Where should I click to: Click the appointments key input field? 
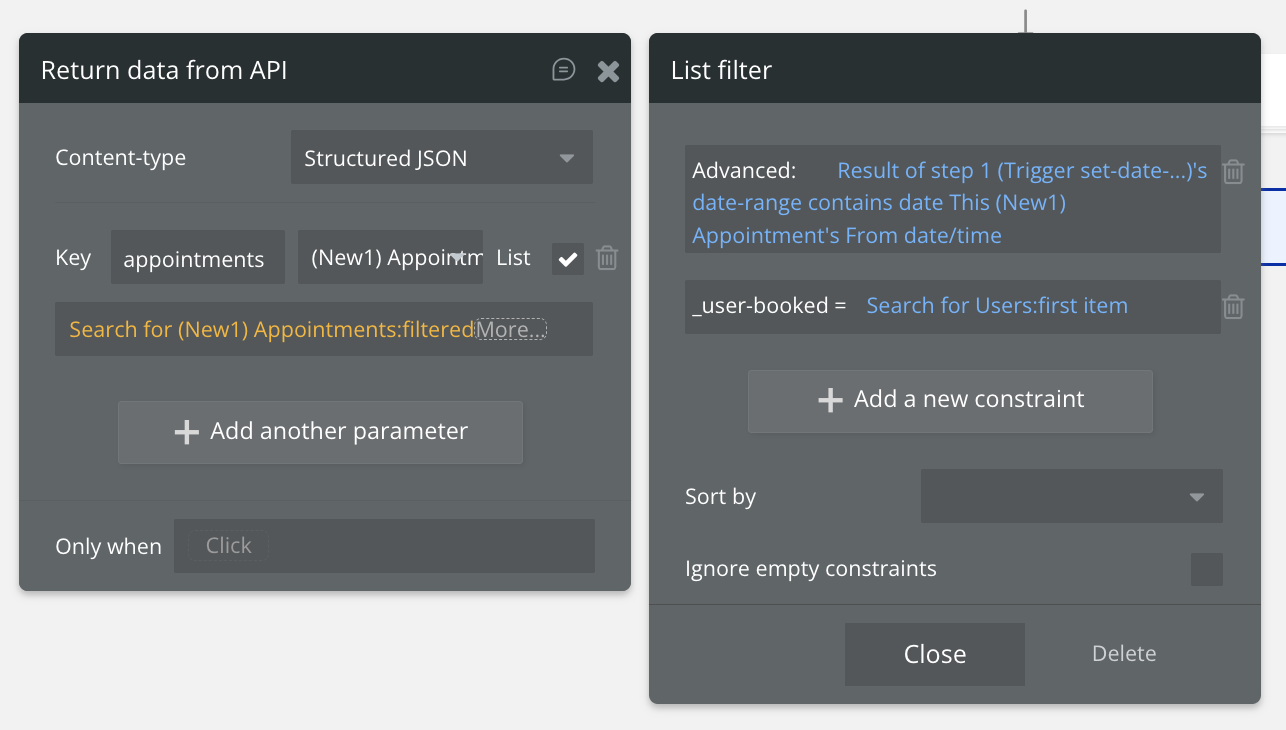pyautogui.click(x=197, y=259)
